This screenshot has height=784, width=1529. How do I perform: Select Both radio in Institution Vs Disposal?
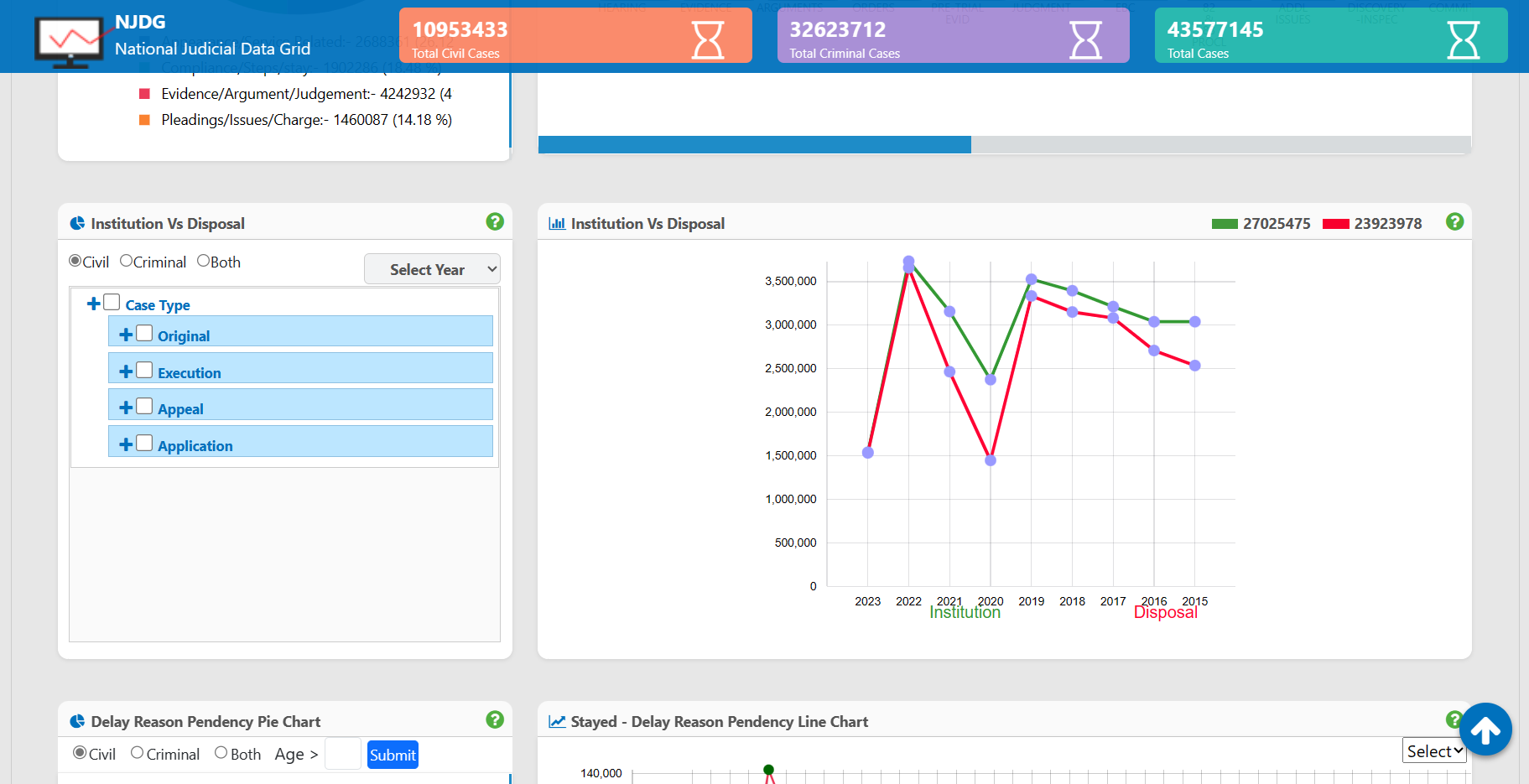click(204, 261)
